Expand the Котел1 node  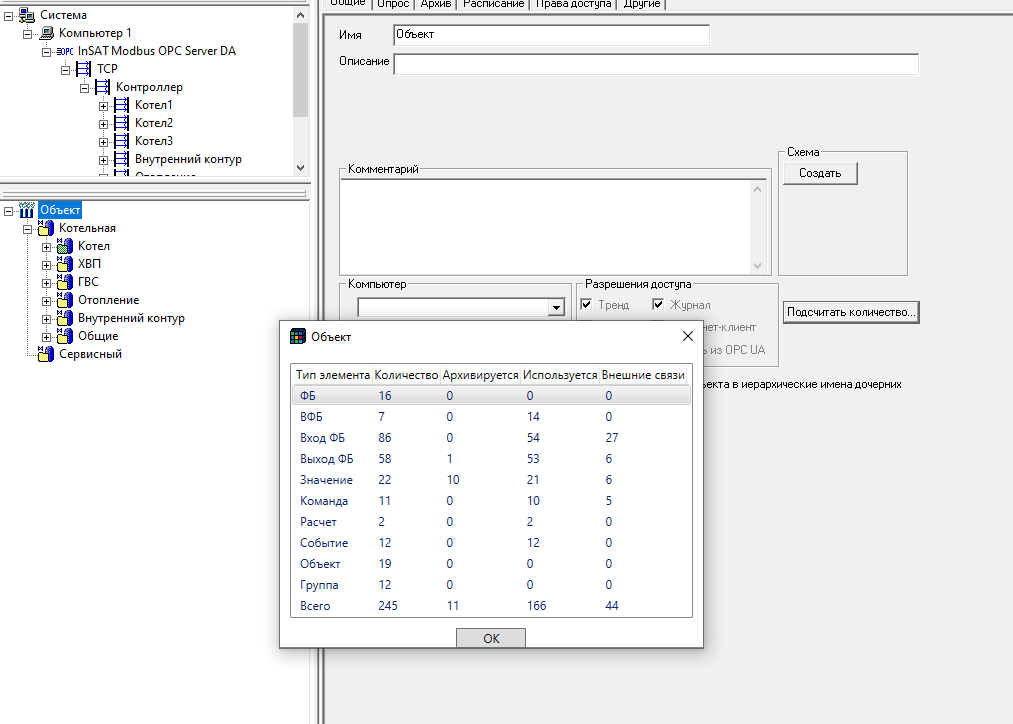pyautogui.click(x=103, y=107)
